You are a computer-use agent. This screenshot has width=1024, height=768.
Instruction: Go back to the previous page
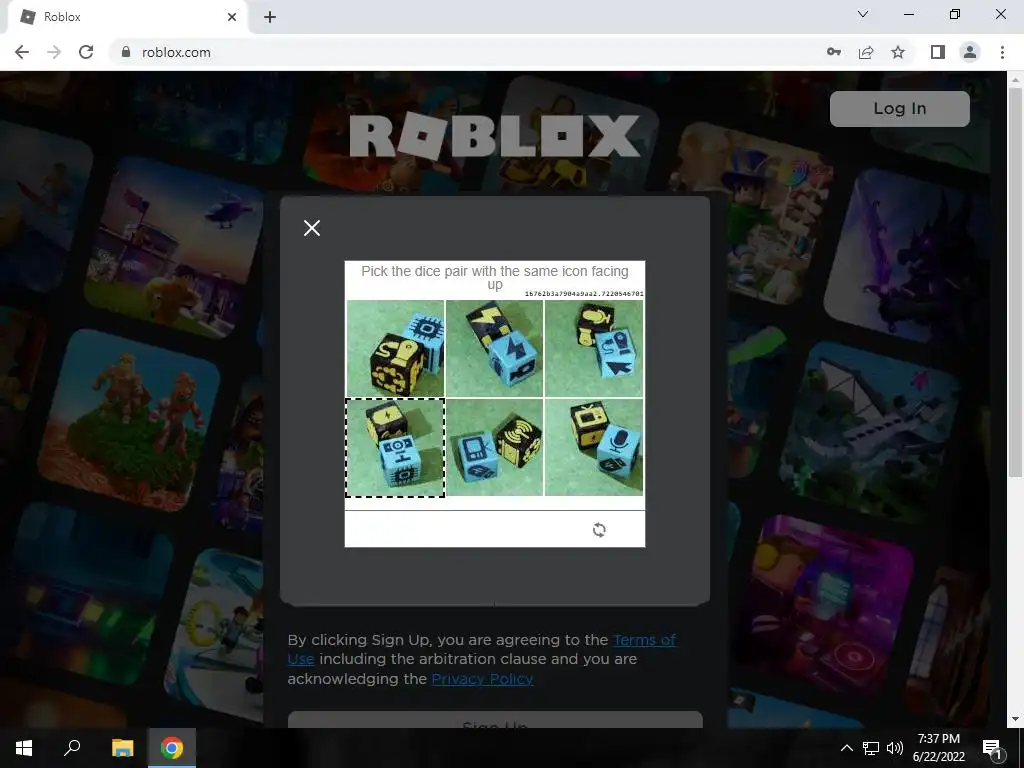[x=22, y=52]
